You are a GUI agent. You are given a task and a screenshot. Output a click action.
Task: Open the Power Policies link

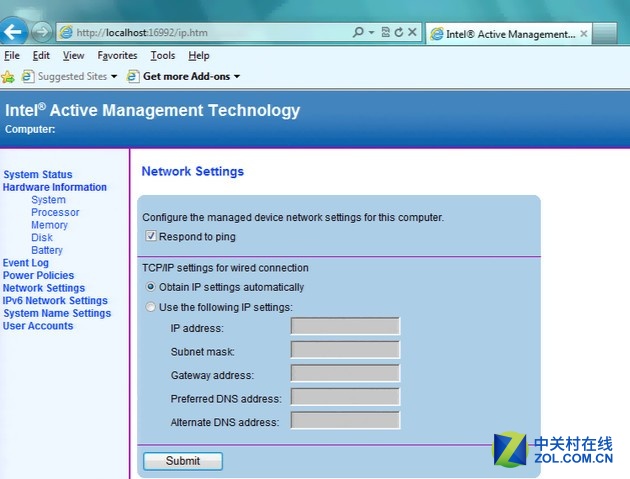pos(38,275)
